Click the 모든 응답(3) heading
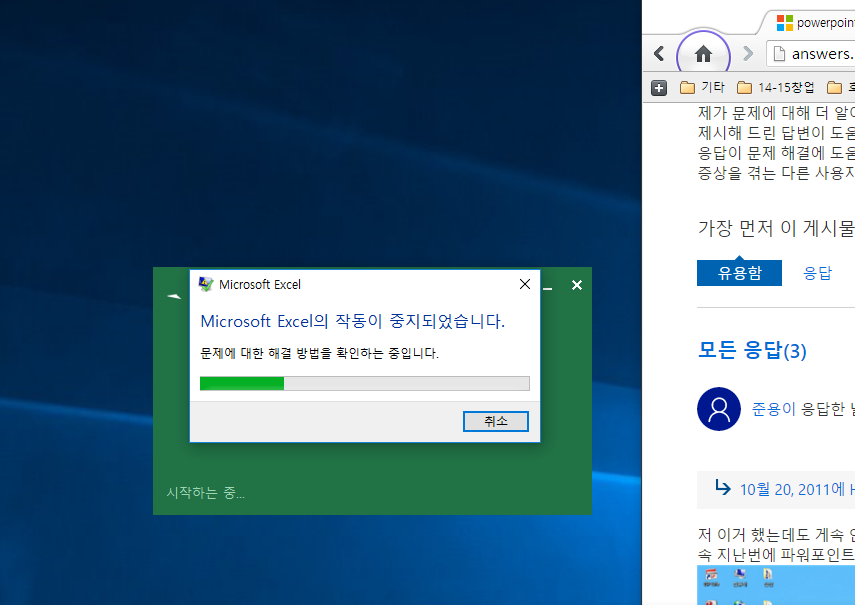The height and width of the screenshot is (605, 855). pos(752,350)
